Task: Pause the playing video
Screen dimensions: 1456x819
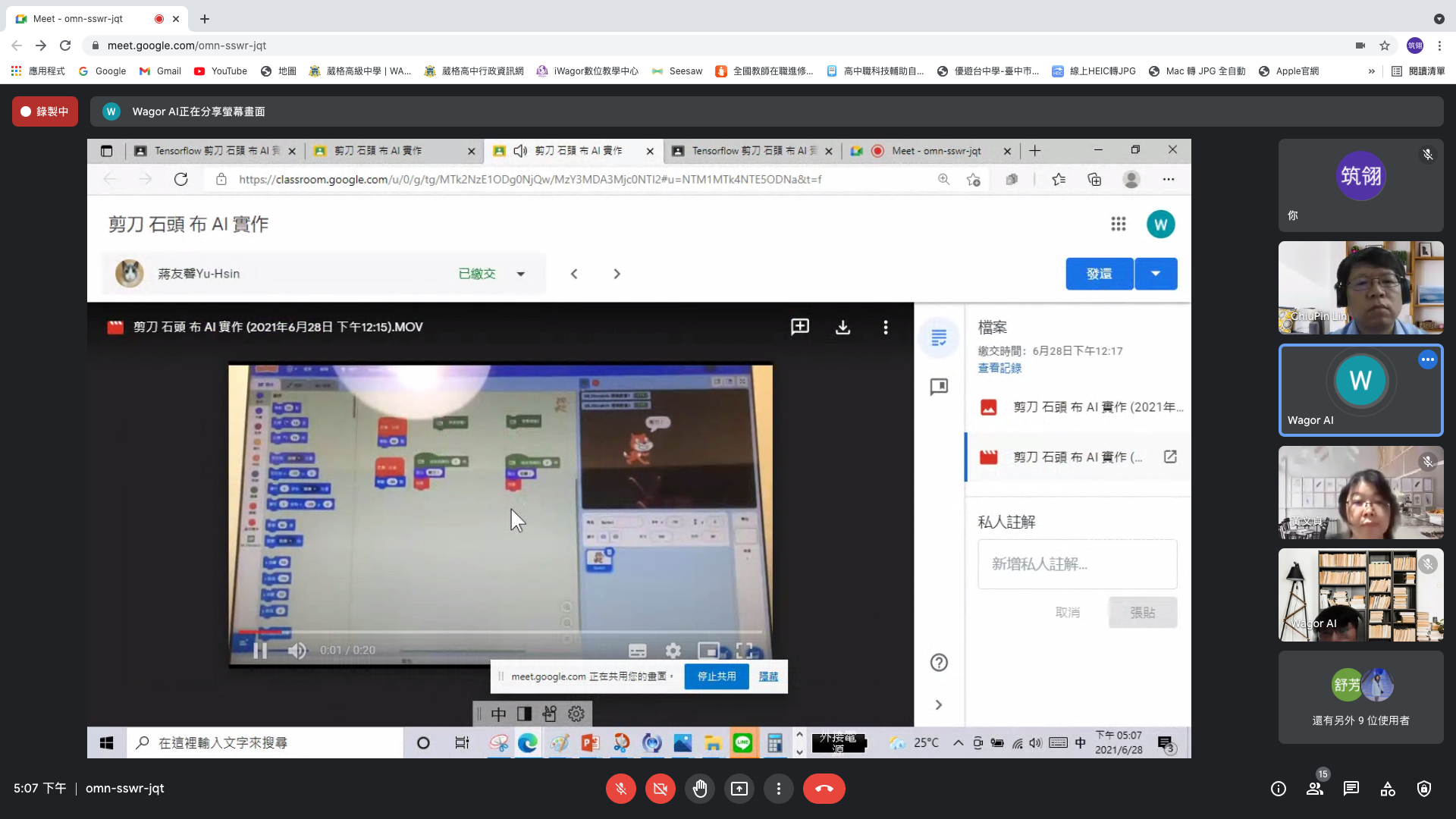Action: coord(260,651)
